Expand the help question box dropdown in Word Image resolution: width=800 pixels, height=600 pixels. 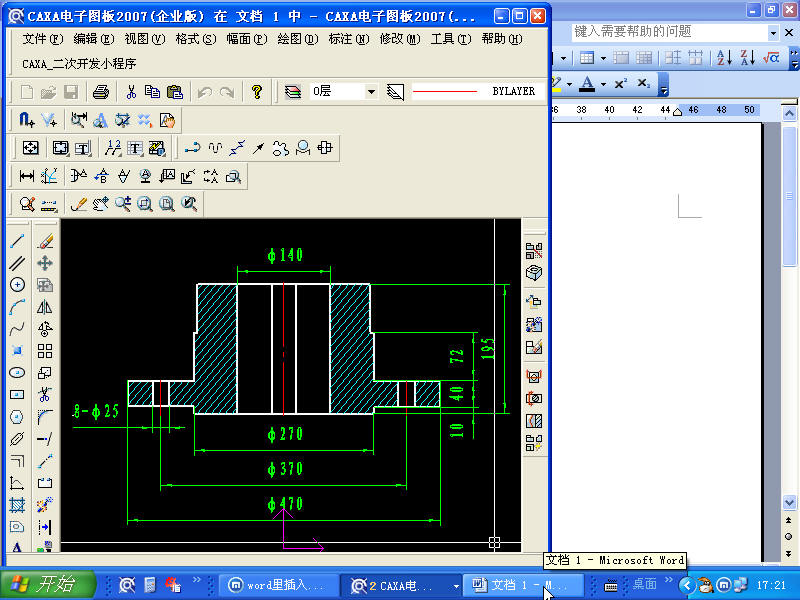pos(773,33)
